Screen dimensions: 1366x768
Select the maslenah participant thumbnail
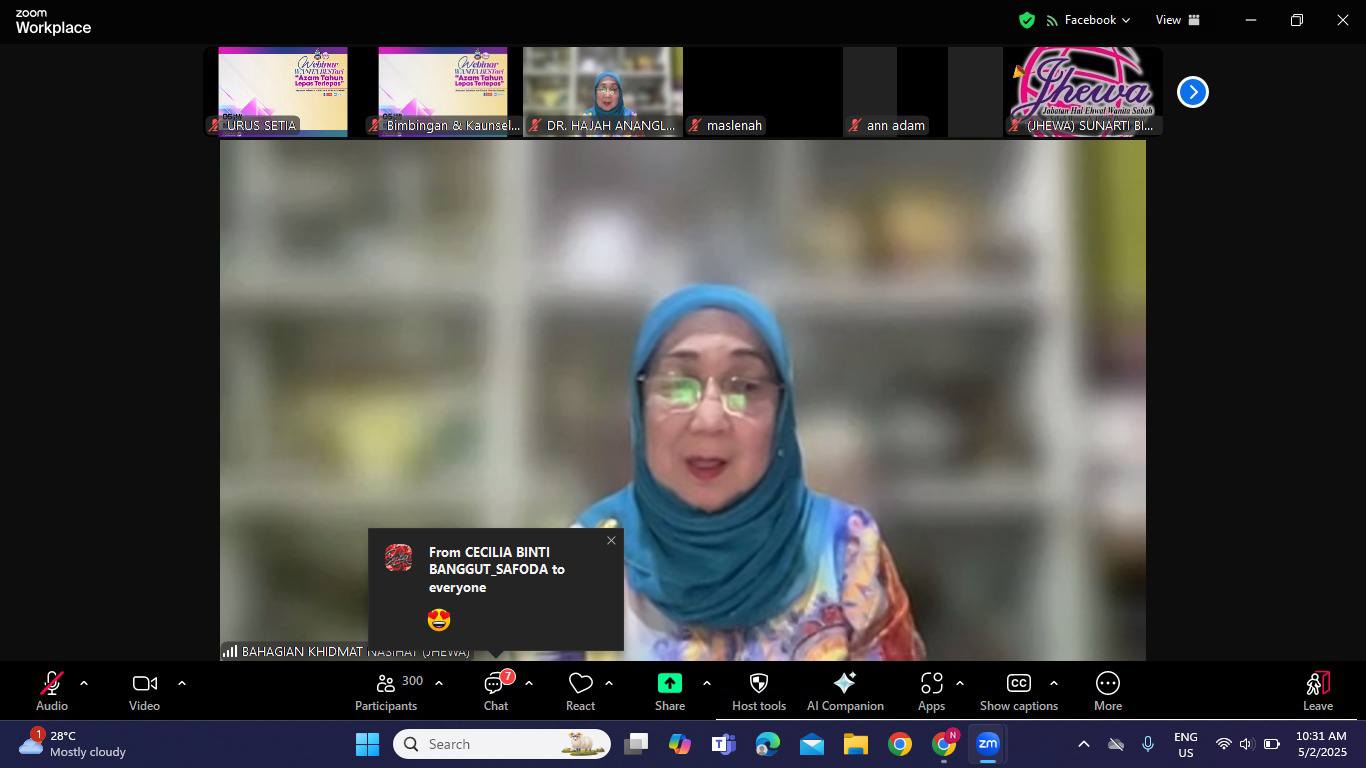click(762, 92)
